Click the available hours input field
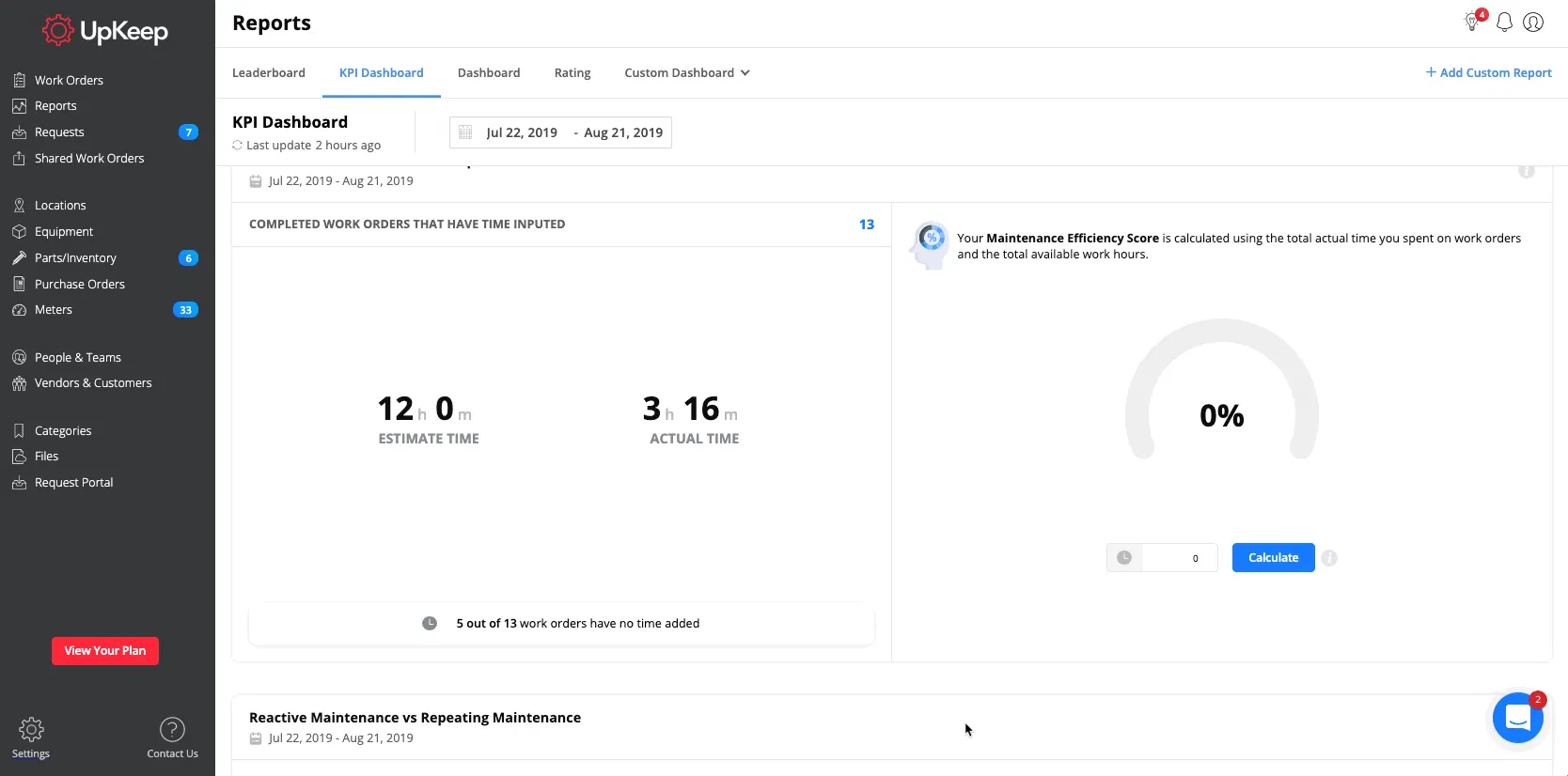The height and width of the screenshot is (776, 1568). click(x=1179, y=558)
